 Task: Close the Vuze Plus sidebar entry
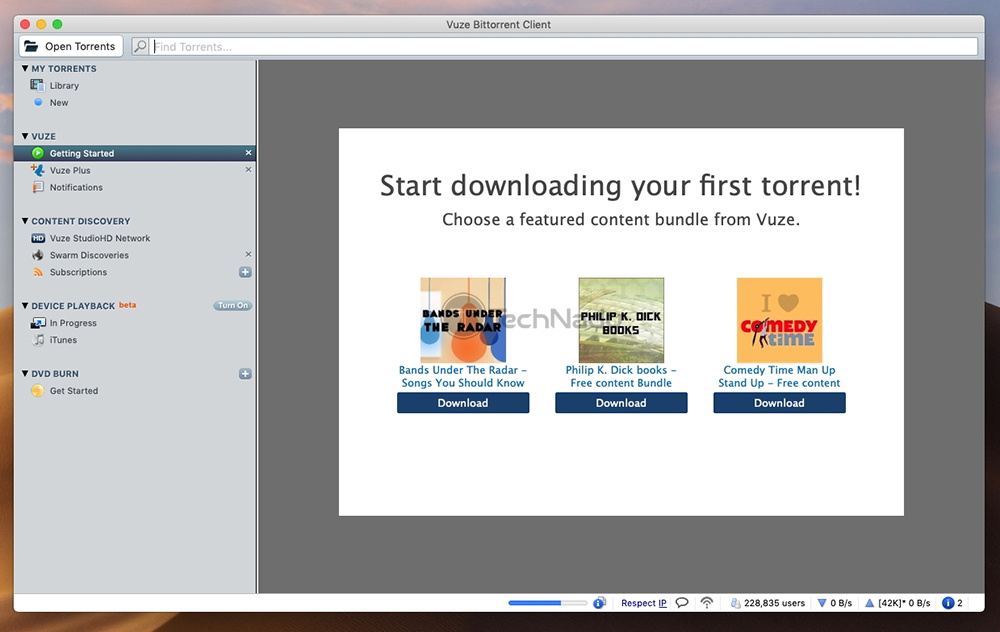point(248,170)
